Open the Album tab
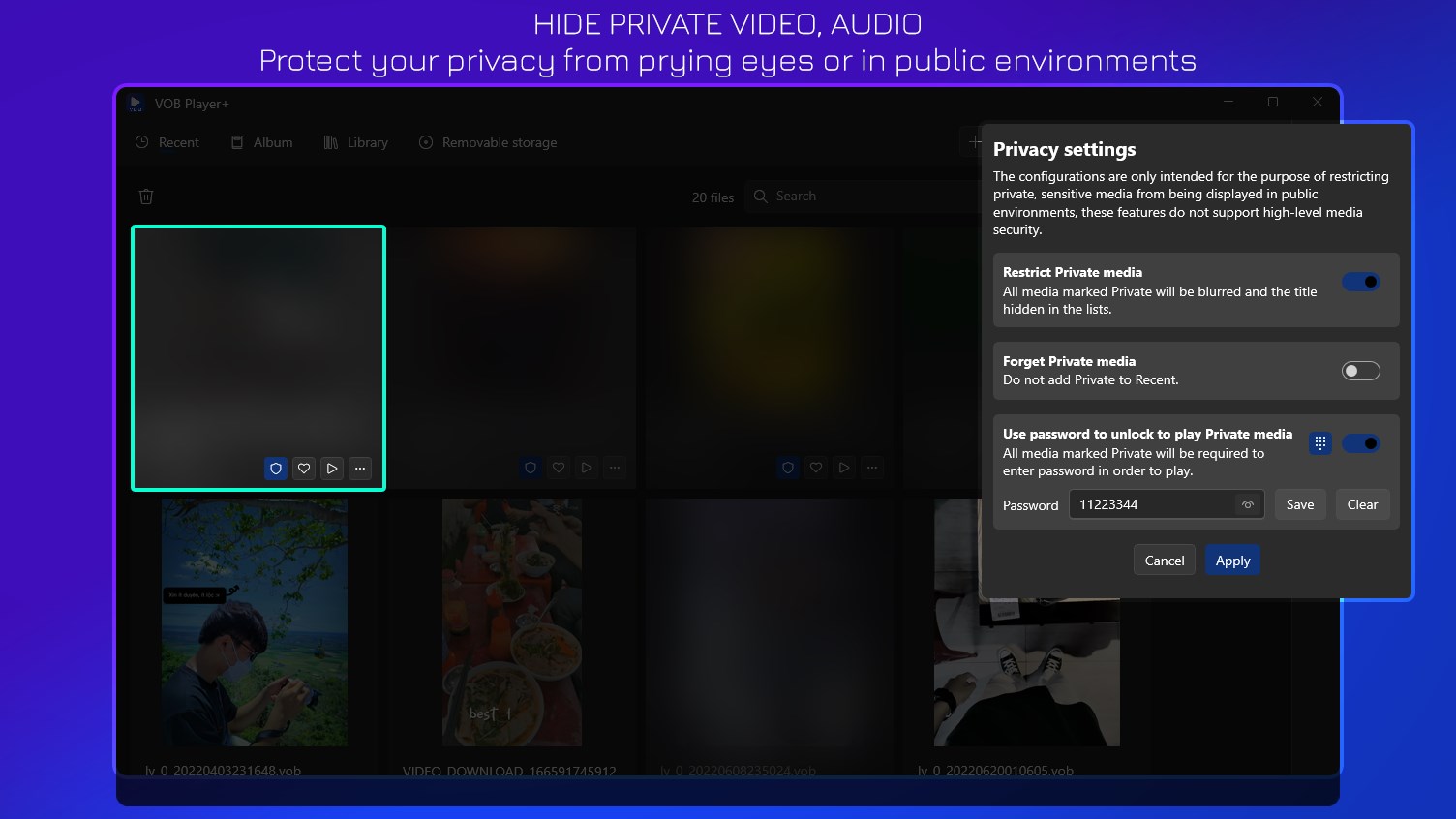 click(261, 142)
